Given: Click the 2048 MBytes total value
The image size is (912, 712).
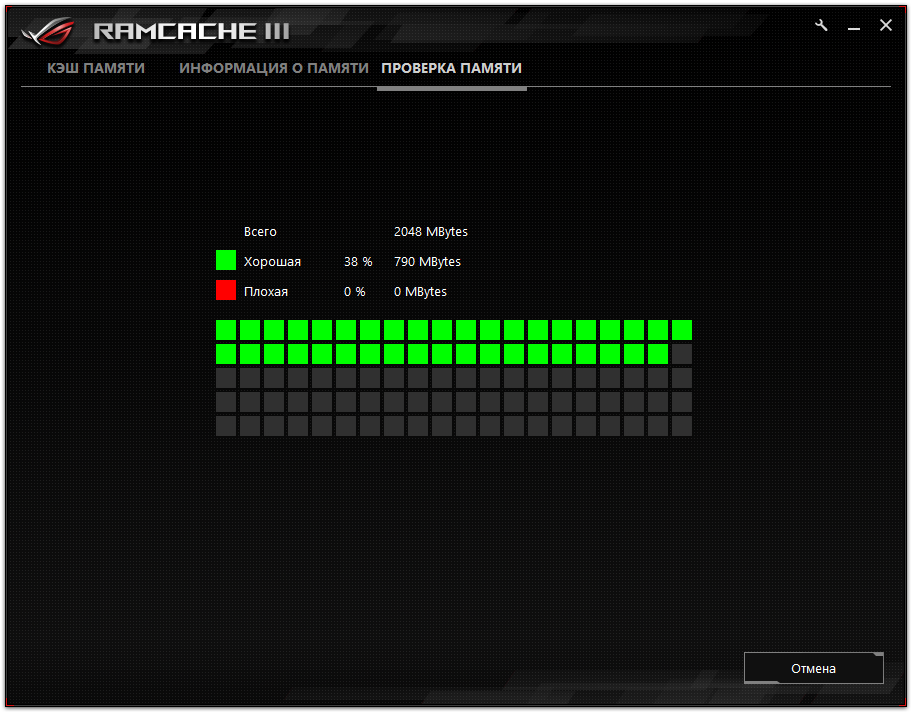Looking at the screenshot, I should tap(430, 232).
